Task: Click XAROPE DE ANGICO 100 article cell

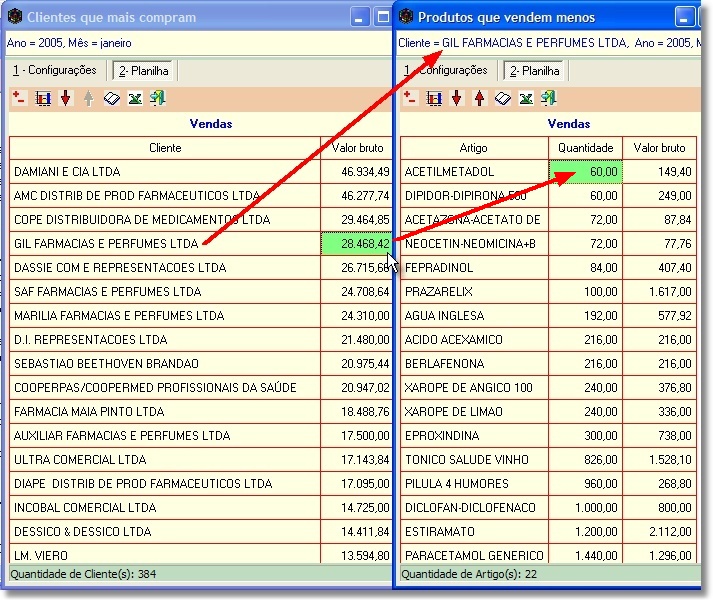Action: click(474, 388)
